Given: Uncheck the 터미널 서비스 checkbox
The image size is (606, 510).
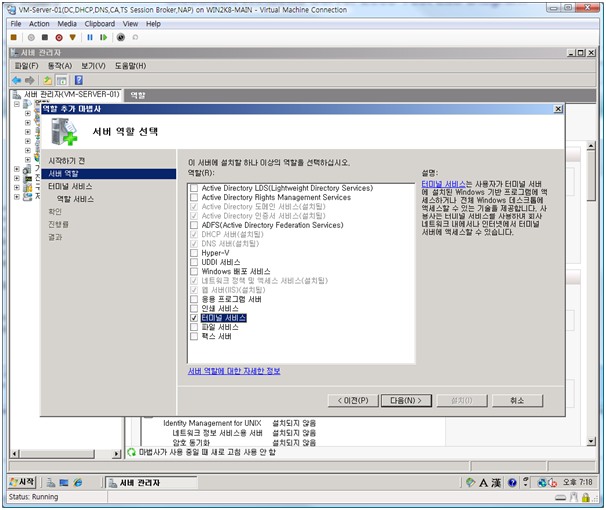Looking at the screenshot, I should [194, 318].
